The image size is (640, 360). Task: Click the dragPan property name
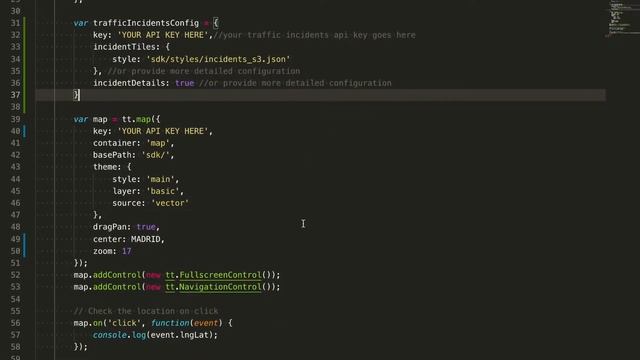pos(109,227)
